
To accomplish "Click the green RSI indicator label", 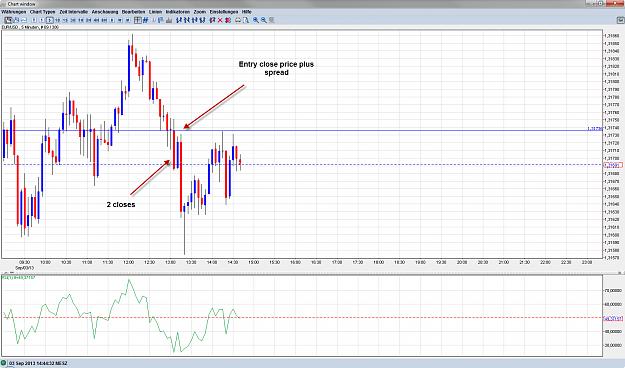I will [19, 277].
